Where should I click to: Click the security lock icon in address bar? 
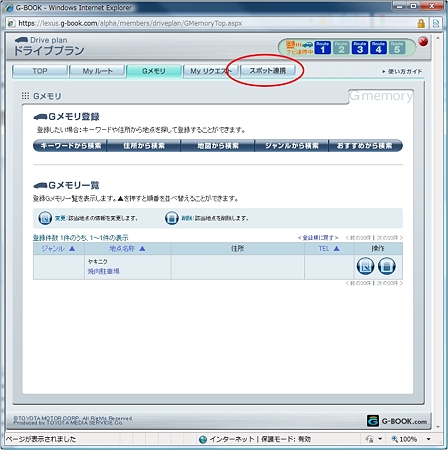coord(421,23)
